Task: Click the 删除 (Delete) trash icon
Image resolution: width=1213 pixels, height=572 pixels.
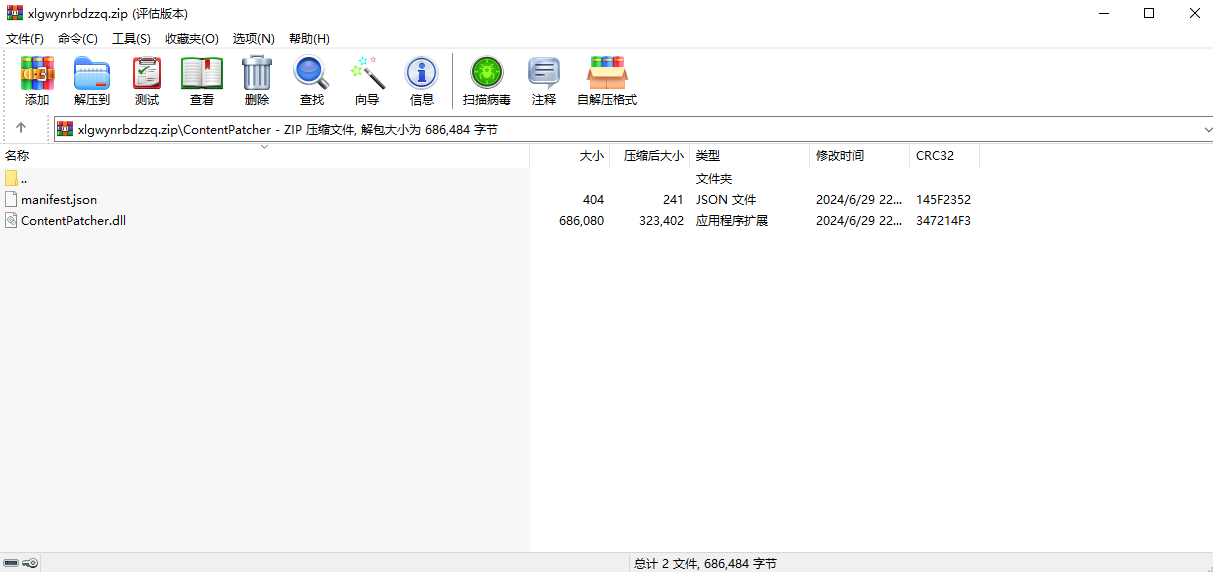Action: (x=257, y=73)
